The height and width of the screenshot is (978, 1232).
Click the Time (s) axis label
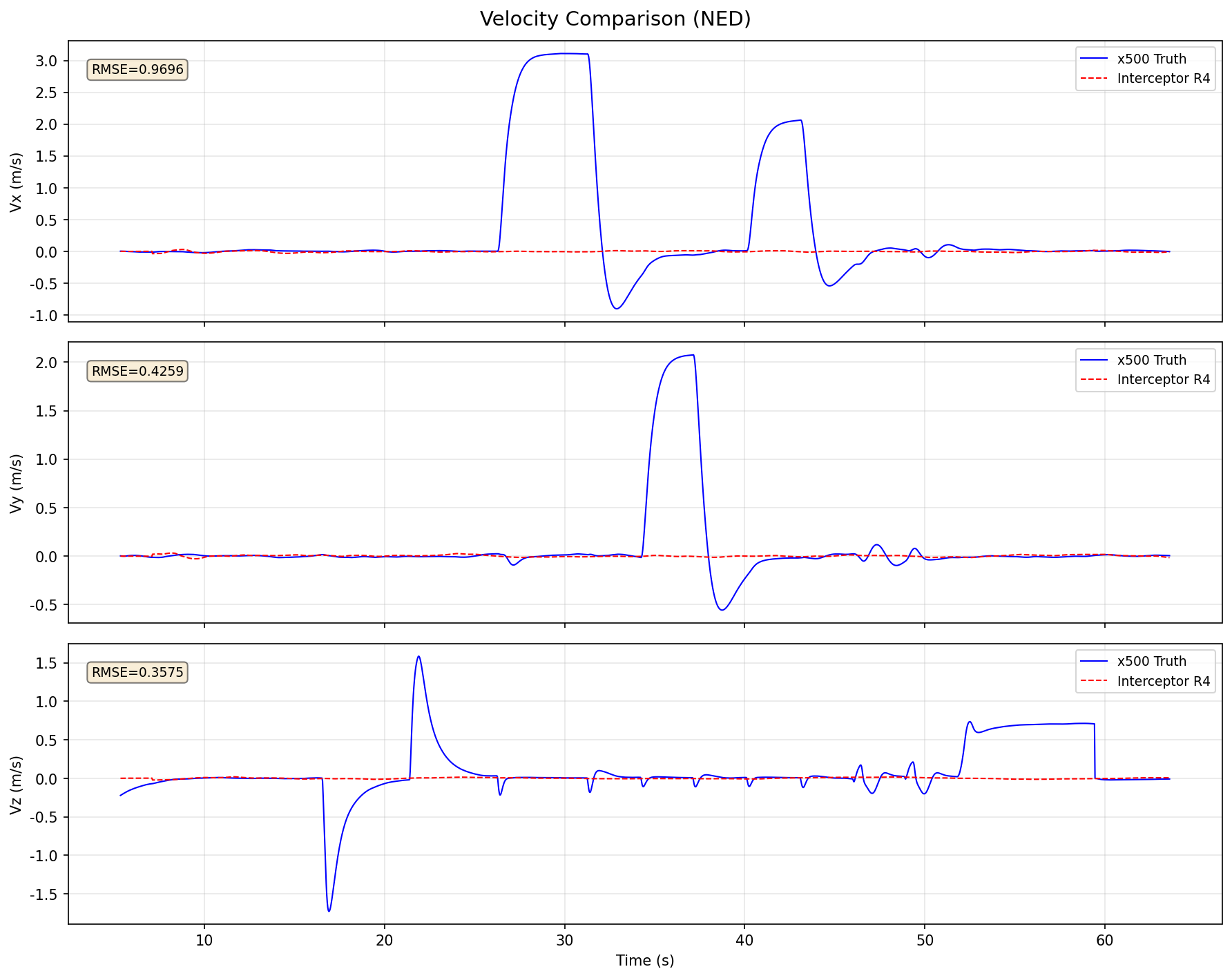click(645, 961)
